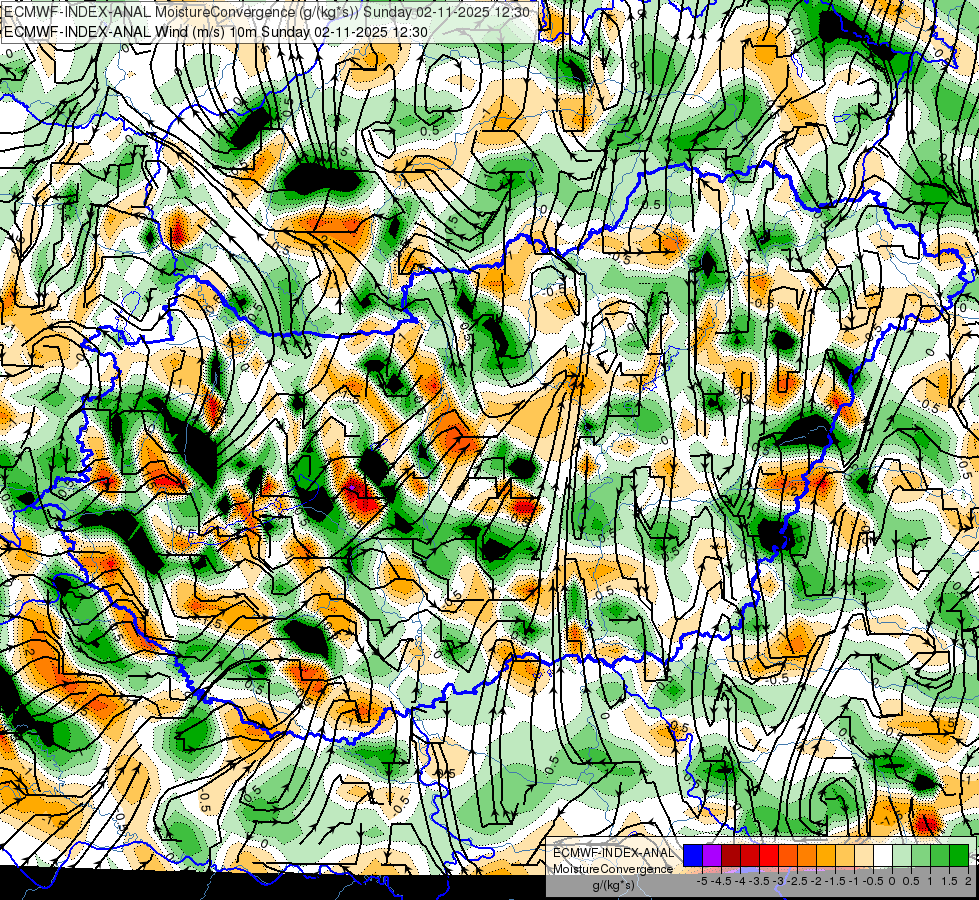979x900 pixels.
Task: Click the -2 tick label on the legend scale
Action: 816,881
